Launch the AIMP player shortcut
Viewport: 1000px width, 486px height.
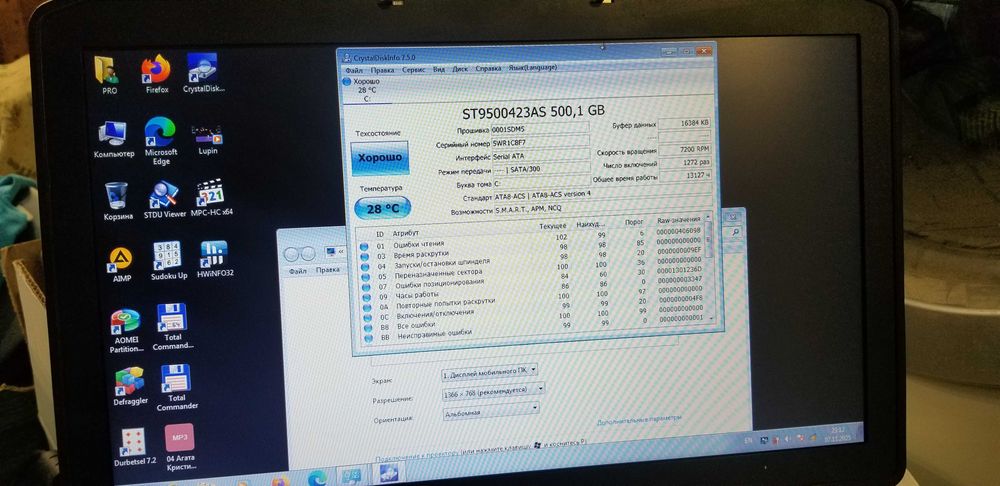coord(121,265)
